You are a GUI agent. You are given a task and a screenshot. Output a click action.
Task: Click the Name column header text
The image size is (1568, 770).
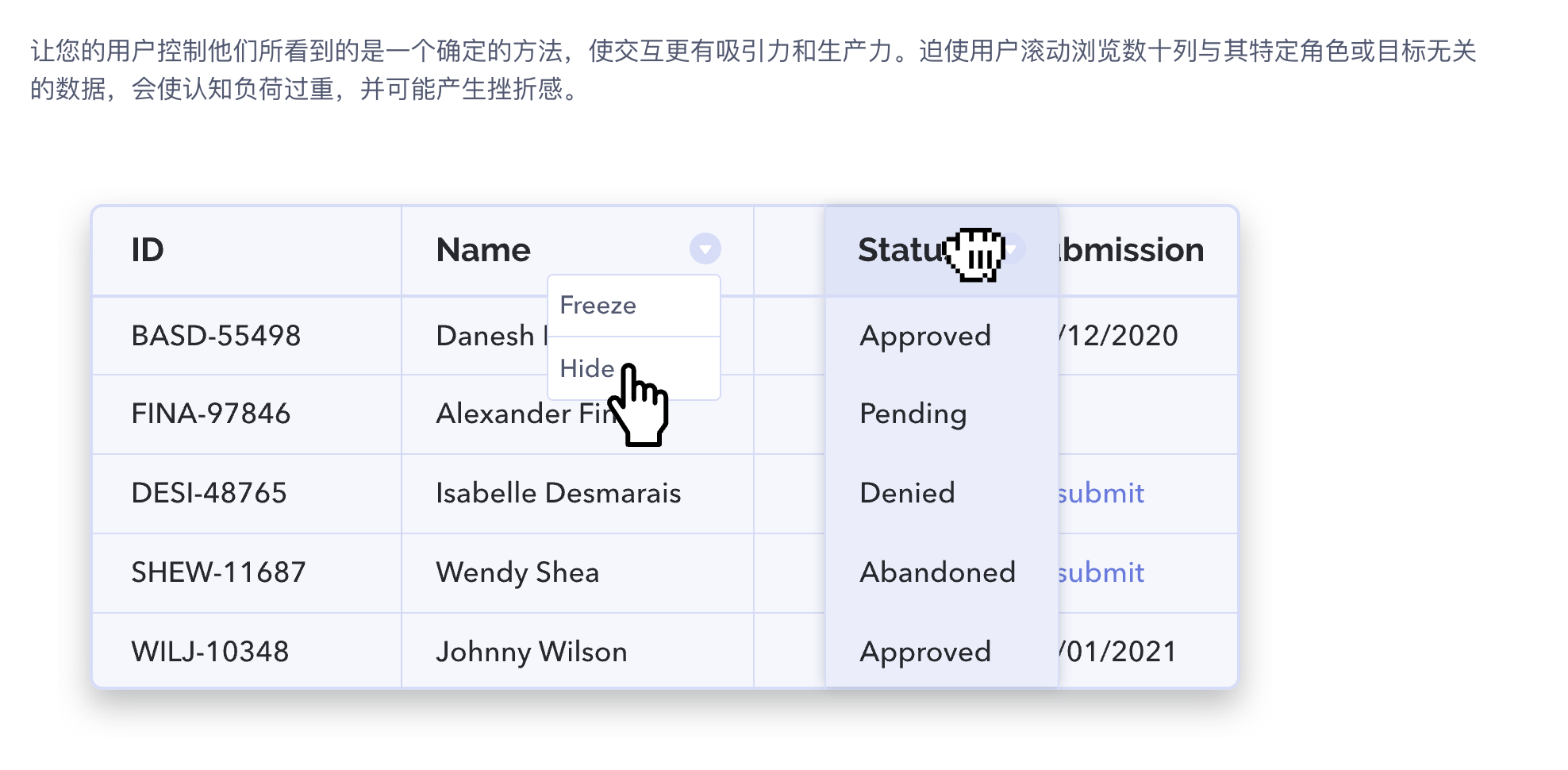coord(483,250)
